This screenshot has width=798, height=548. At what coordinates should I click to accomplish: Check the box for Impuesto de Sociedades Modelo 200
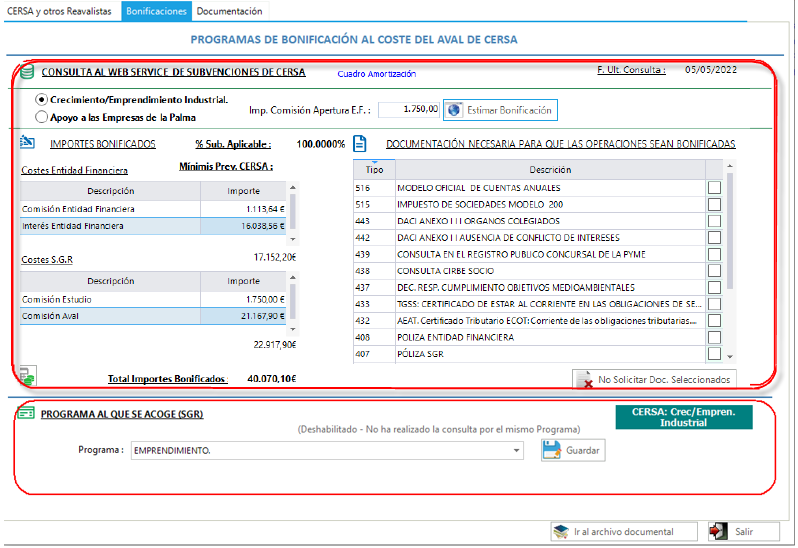click(x=715, y=205)
